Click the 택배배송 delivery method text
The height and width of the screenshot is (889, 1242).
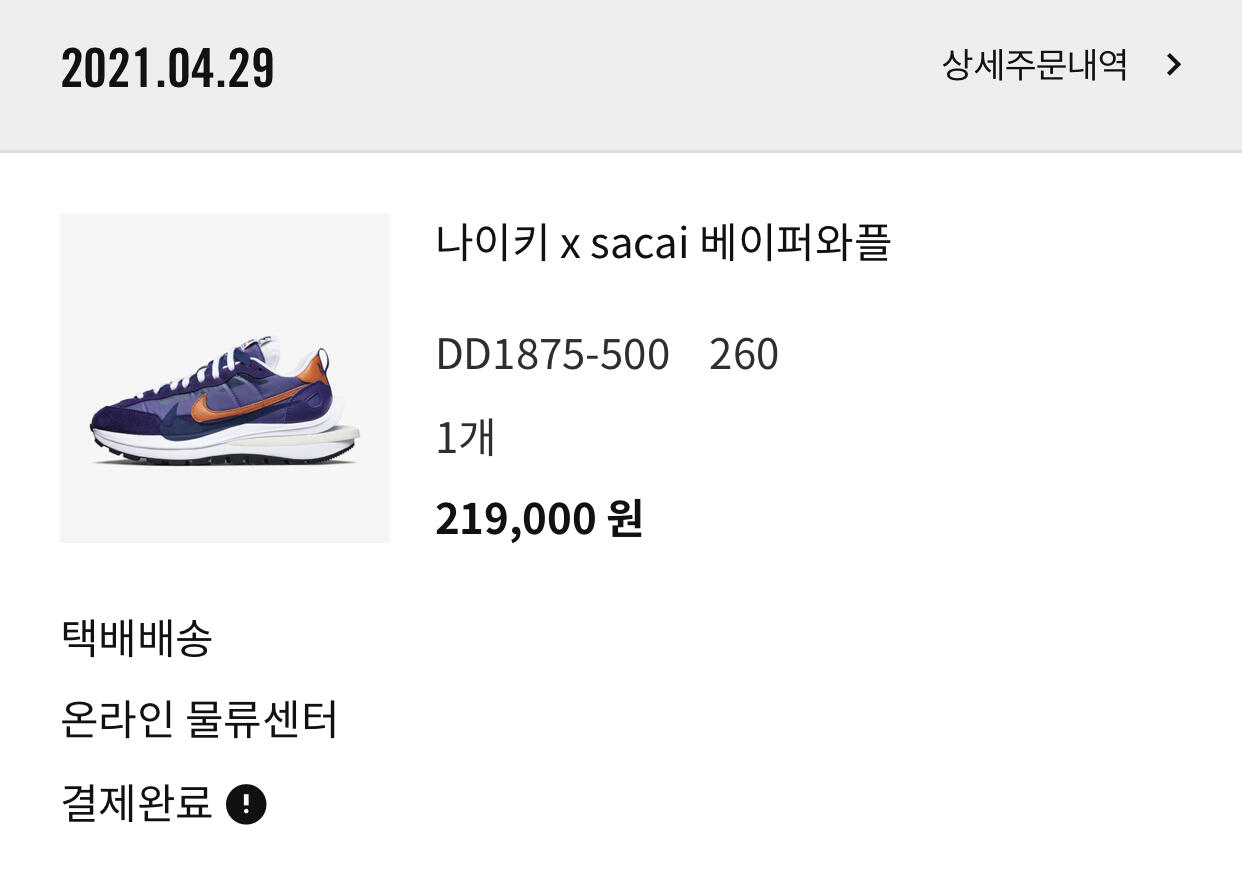(x=137, y=638)
